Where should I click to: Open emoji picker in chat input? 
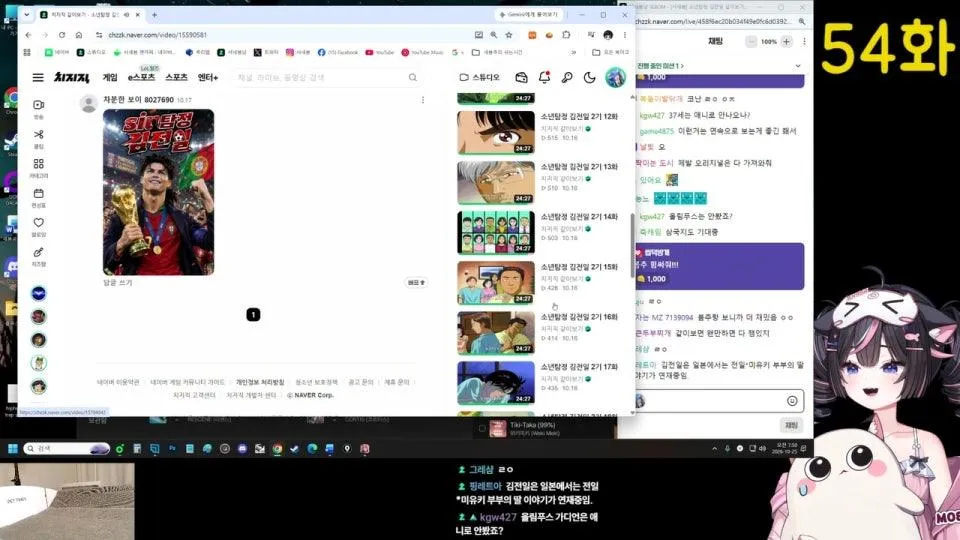[x=792, y=401]
